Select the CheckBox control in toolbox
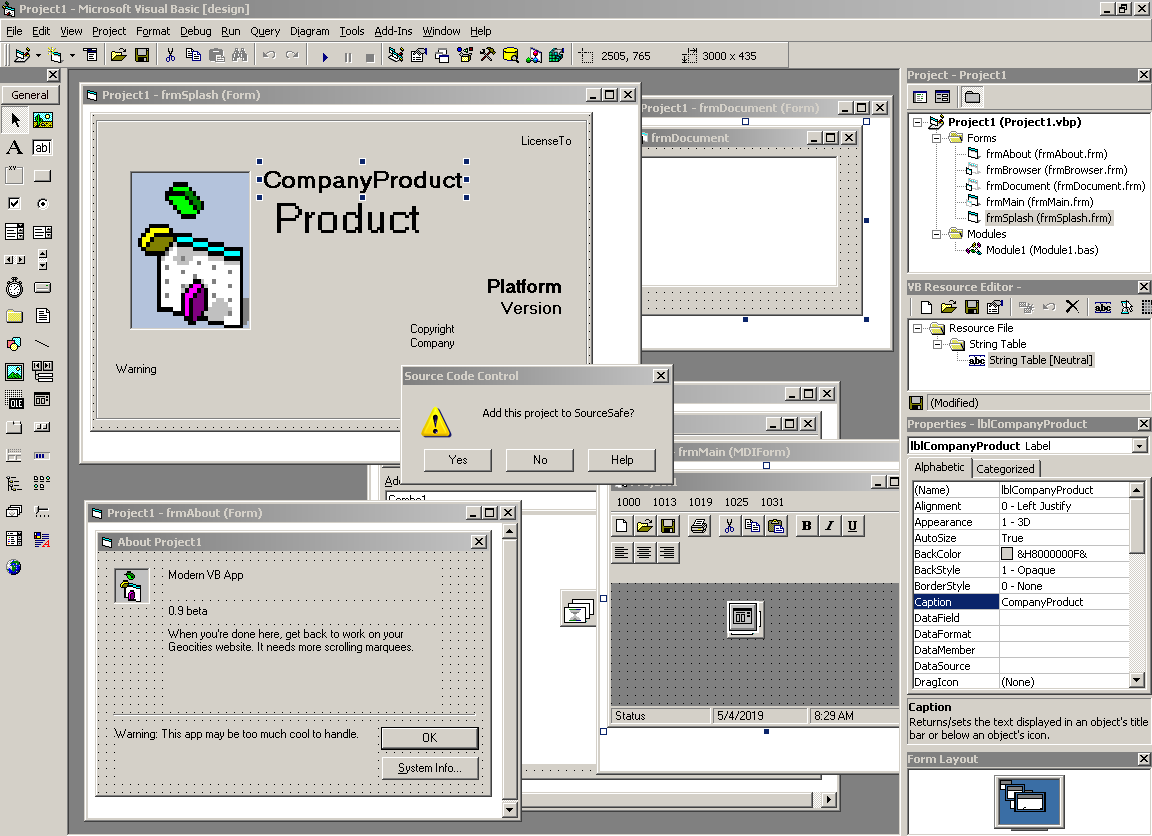 (15, 203)
